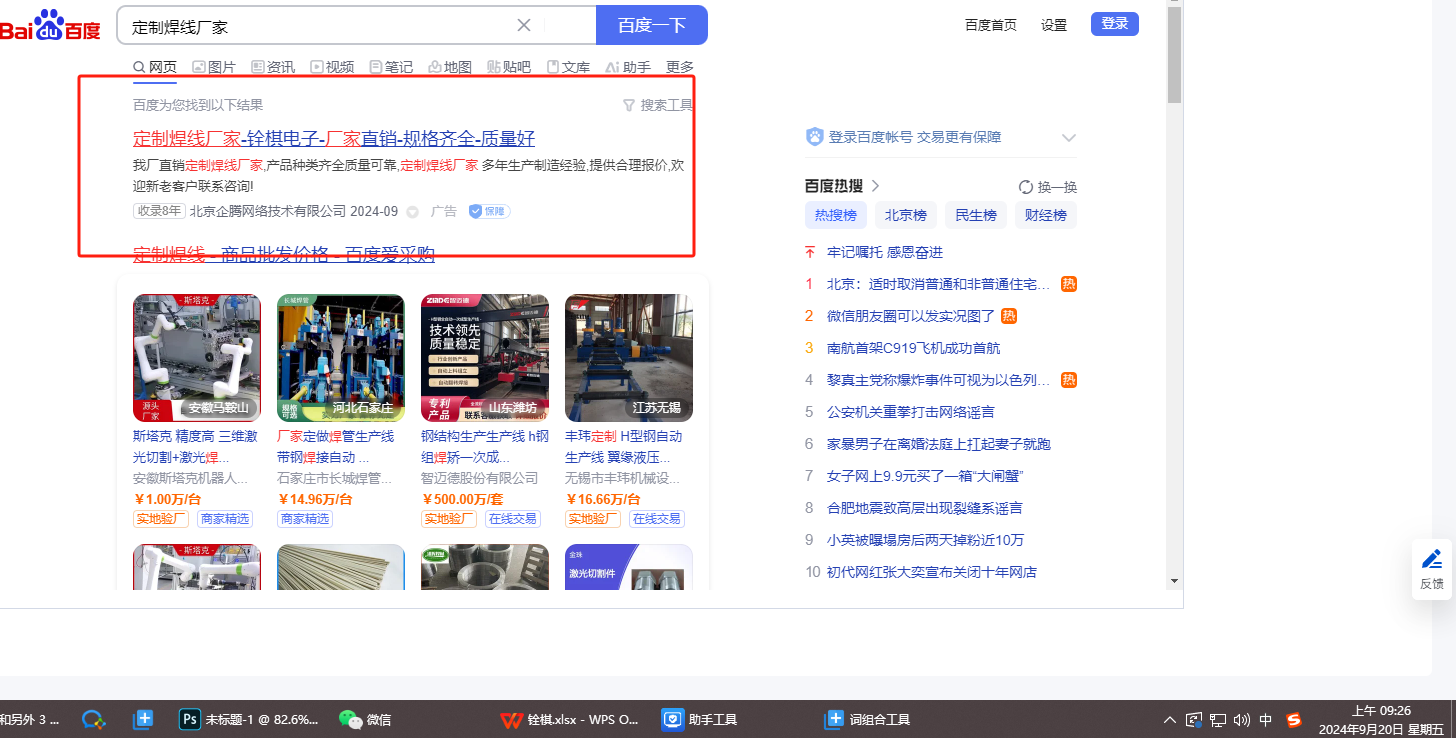Open the 定制焊线厂家-铨棋电子 ad result title
The image size is (1456, 738).
click(x=334, y=139)
